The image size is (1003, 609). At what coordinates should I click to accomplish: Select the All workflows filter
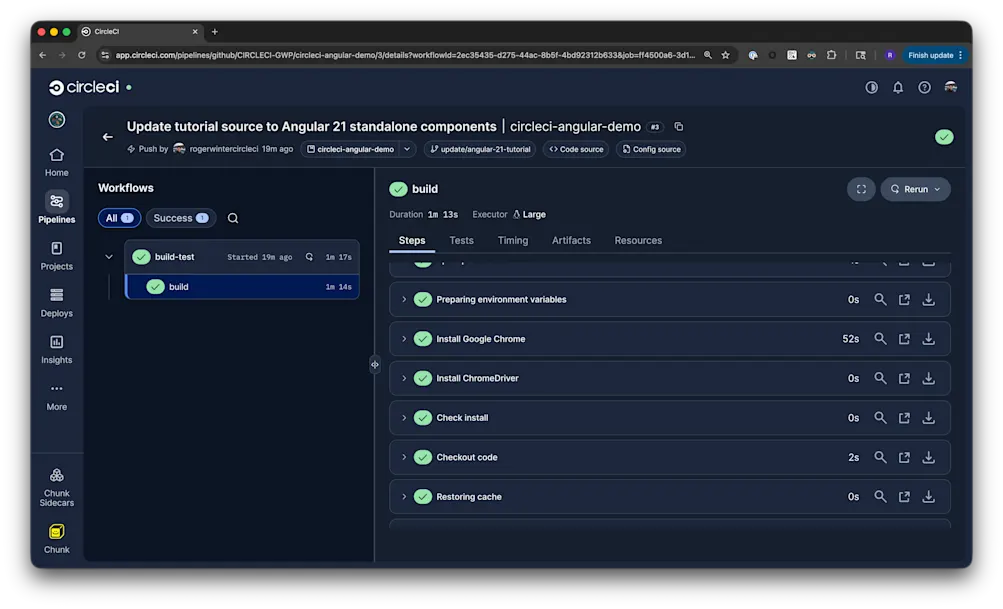coord(119,218)
